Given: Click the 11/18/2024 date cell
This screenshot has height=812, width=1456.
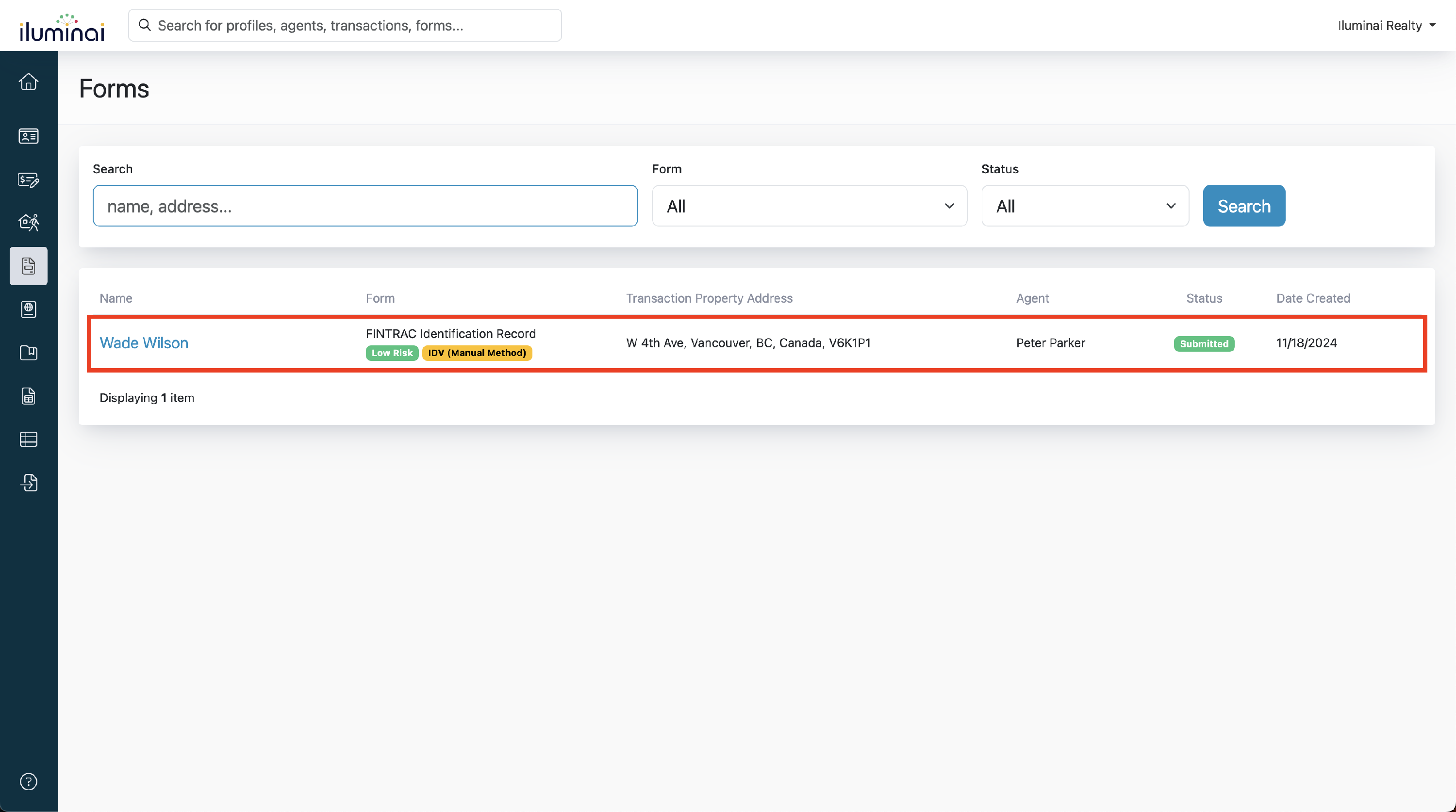Looking at the screenshot, I should click(x=1306, y=342).
